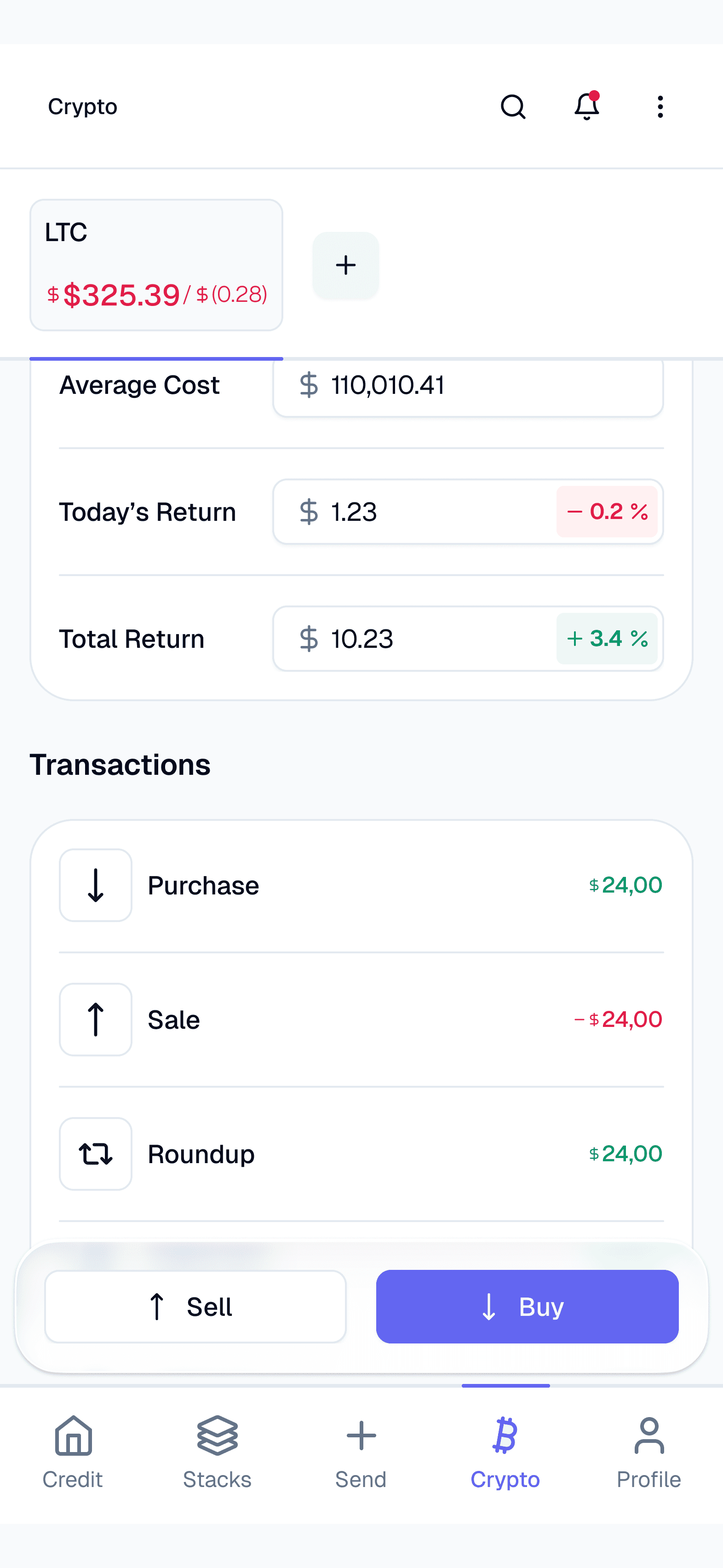This screenshot has width=723, height=1568.
Task: Tap the +3.4 % change badge
Action: (607, 639)
